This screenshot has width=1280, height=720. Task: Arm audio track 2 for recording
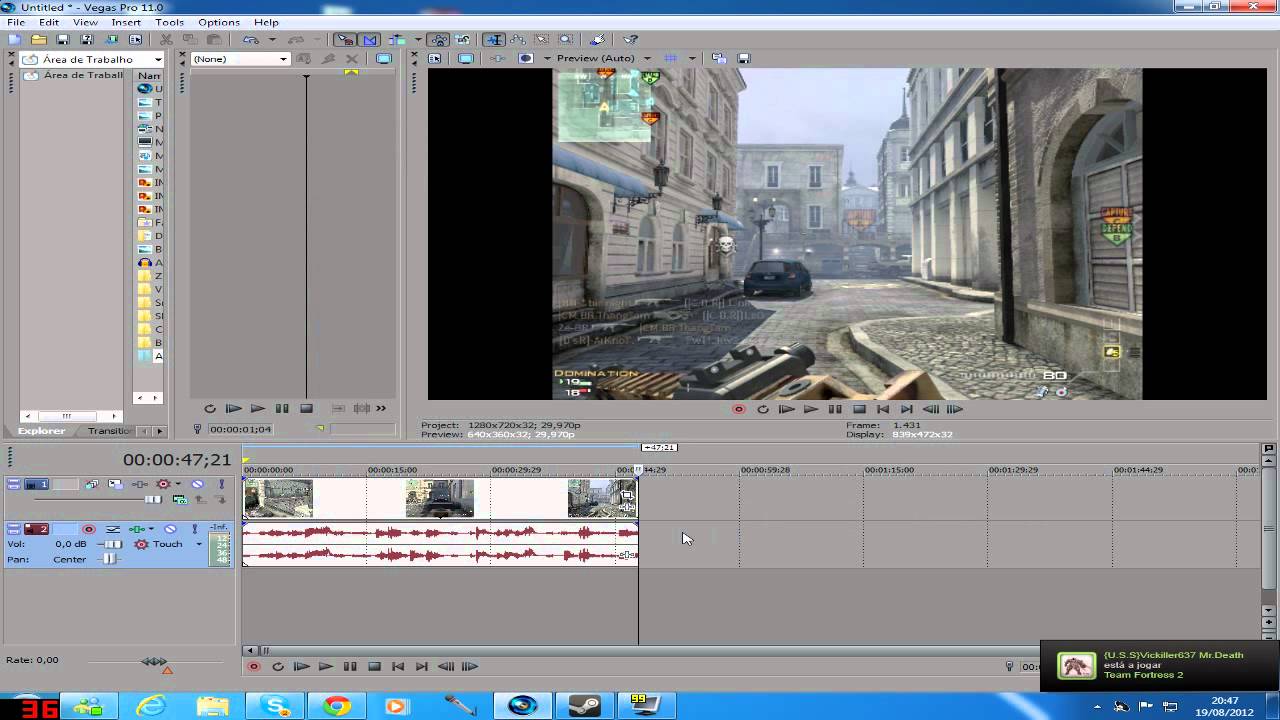point(89,529)
